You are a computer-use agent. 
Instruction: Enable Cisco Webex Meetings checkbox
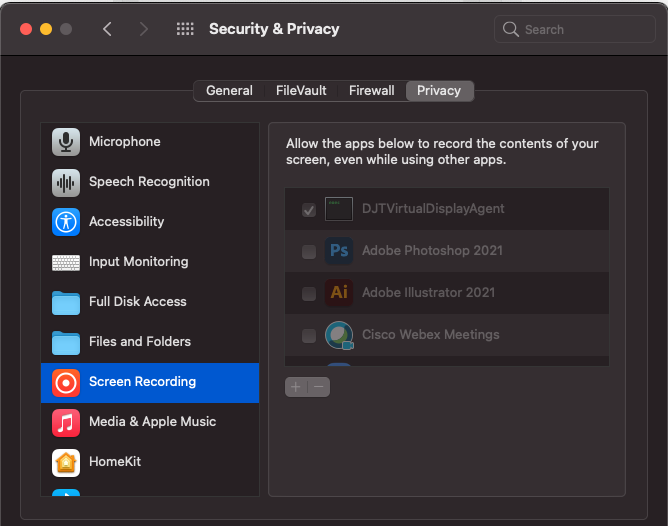coord(309,336)
